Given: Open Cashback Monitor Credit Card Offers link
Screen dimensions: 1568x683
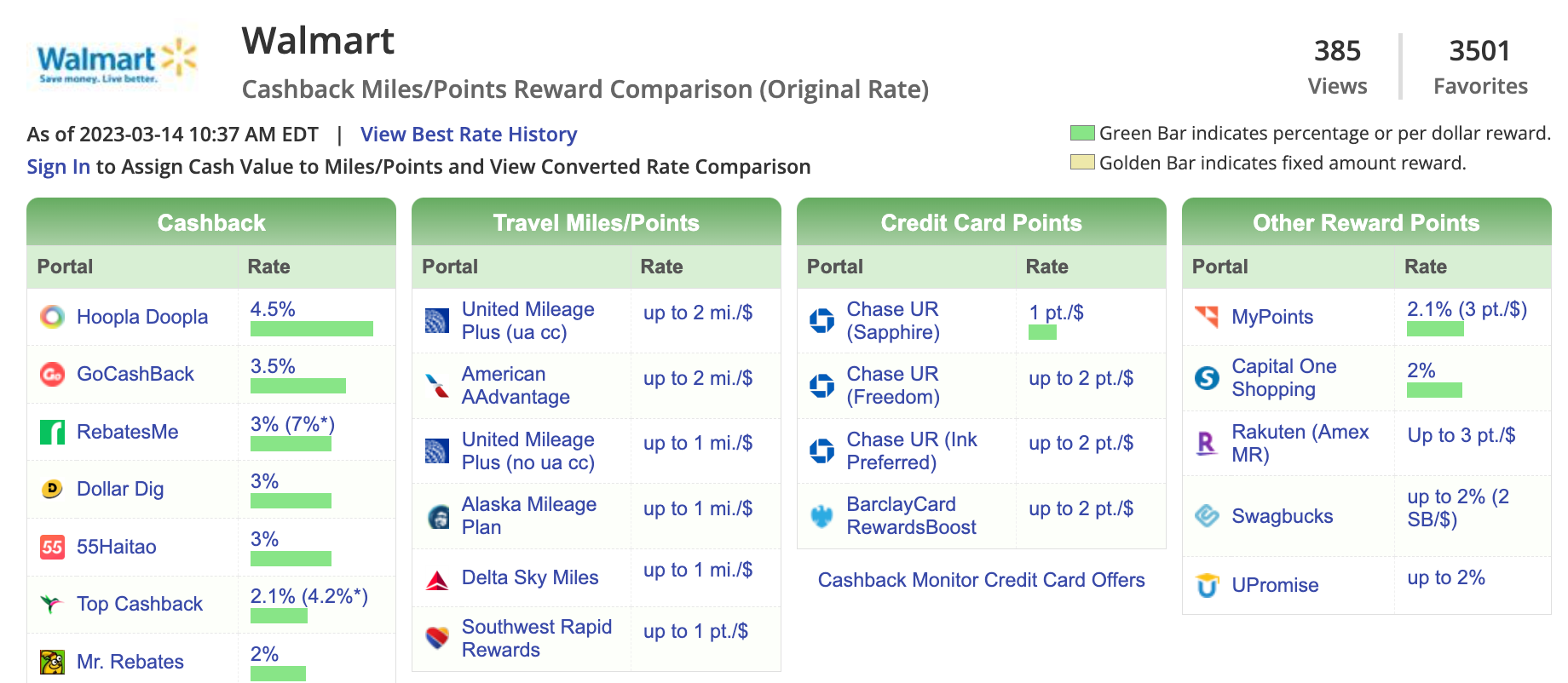Looking at the screenshot, I should 981,580.
